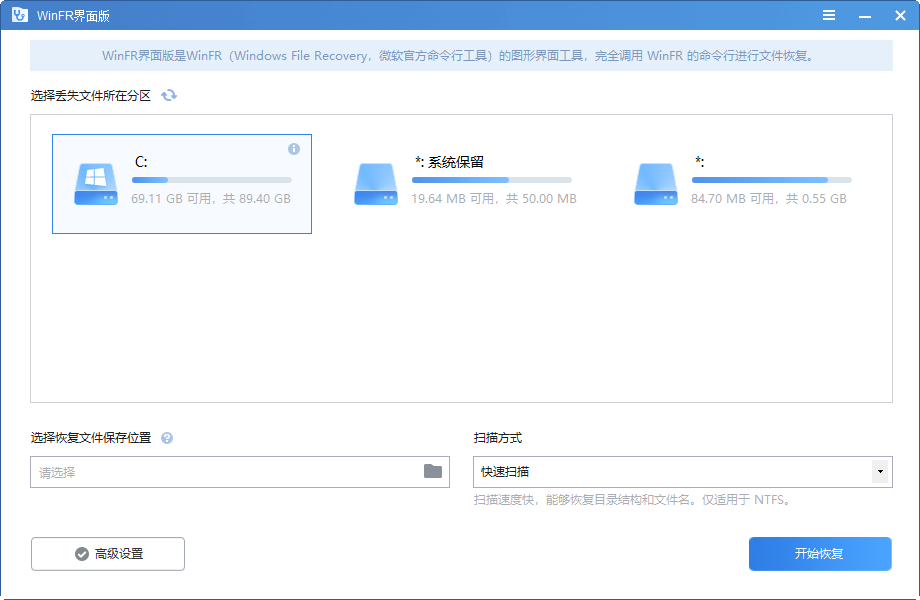Open 高级设置 advanced settings
This screenshot has height=600, width=920.
tap(108, 554)
